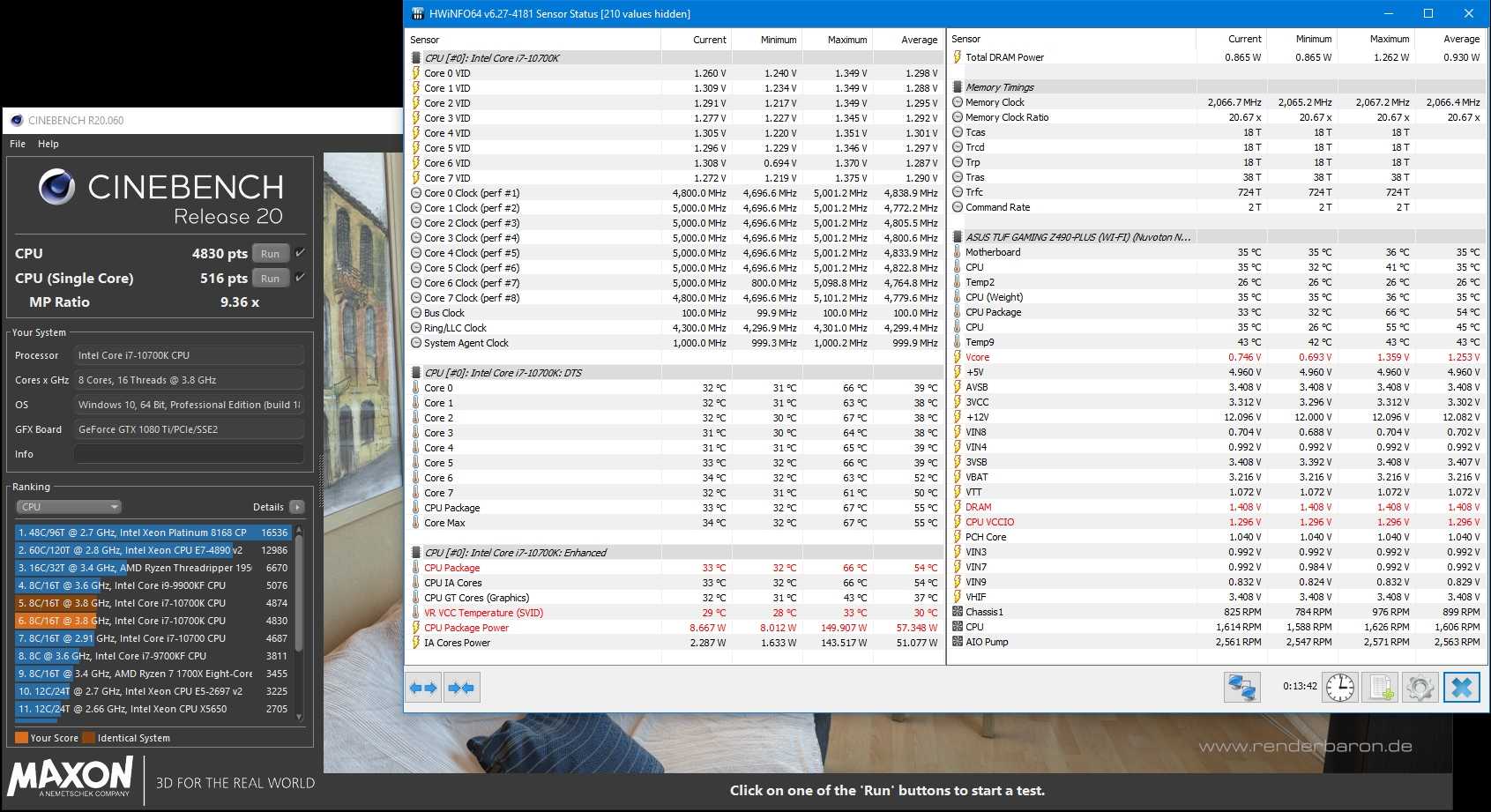Open the HWiNFO network remote monitoring icon
The width and height of the screenshot is (1491, 812).
coord(1241,688)
